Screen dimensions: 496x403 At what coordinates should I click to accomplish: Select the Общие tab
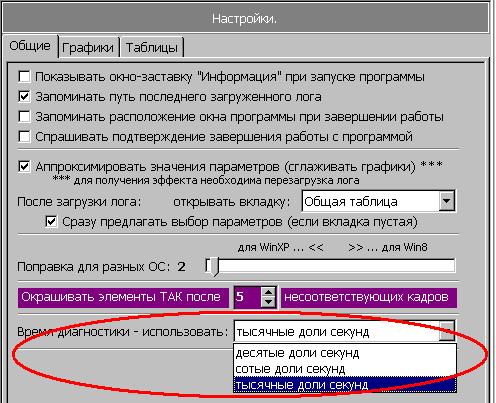(x=30, y=46)
